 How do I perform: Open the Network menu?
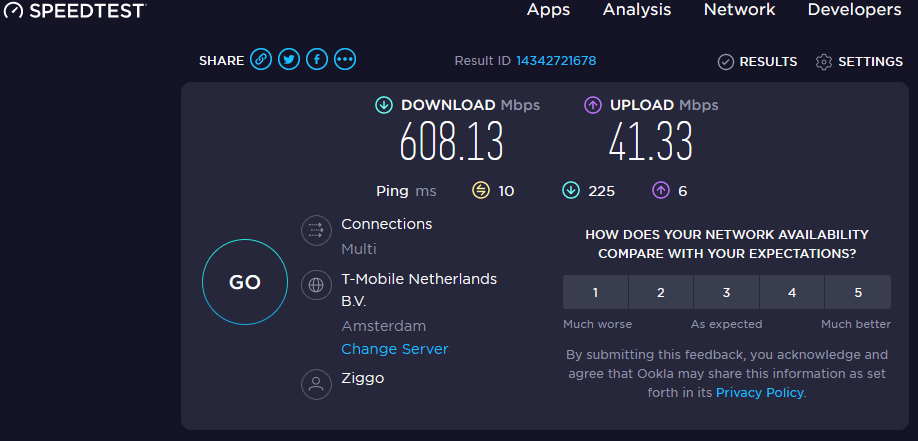pyautogui.click(x=739, y=10)
